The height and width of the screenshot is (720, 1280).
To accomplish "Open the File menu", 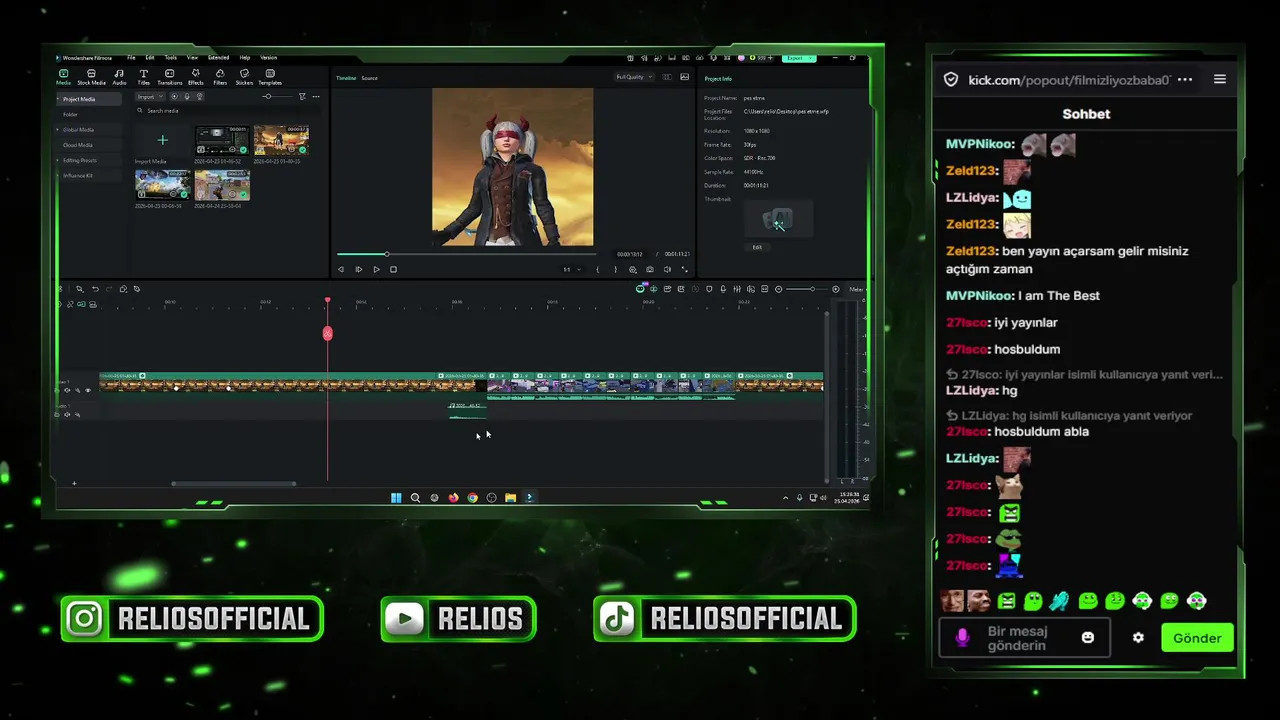I will [x=131, y=58].
